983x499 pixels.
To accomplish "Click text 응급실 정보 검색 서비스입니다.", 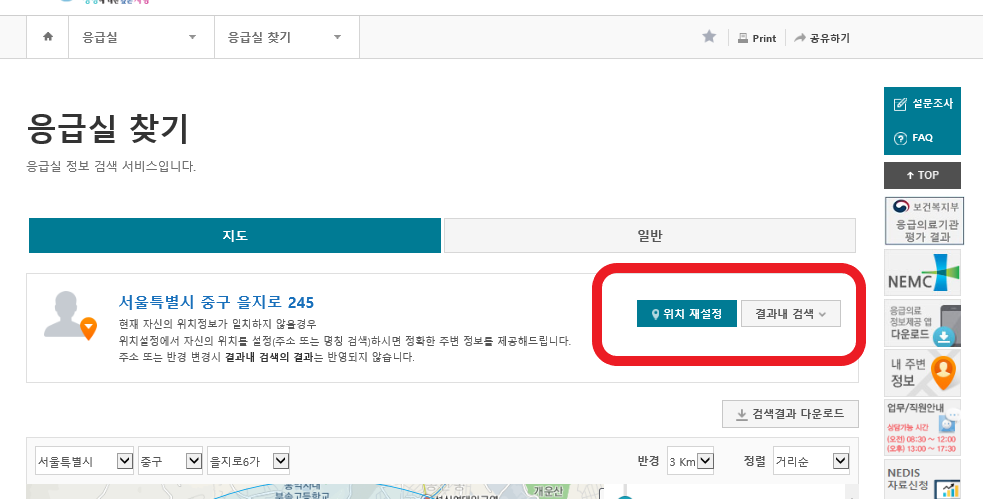I will coord(111,167).
